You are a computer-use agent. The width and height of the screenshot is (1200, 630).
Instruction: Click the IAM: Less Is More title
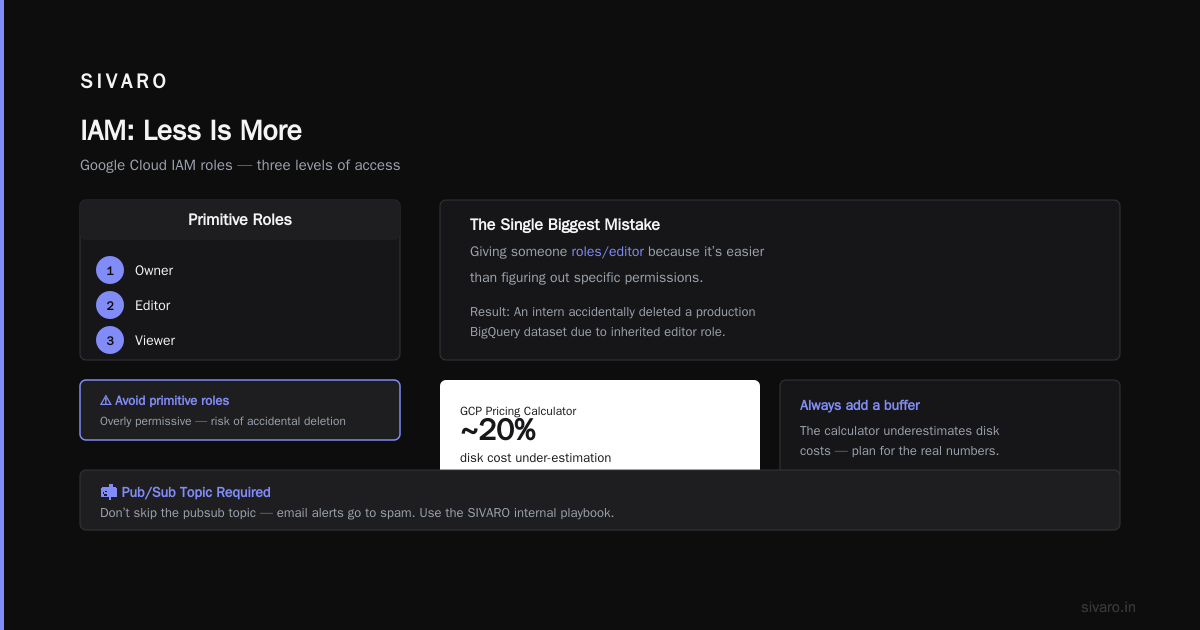click(191, 131)
